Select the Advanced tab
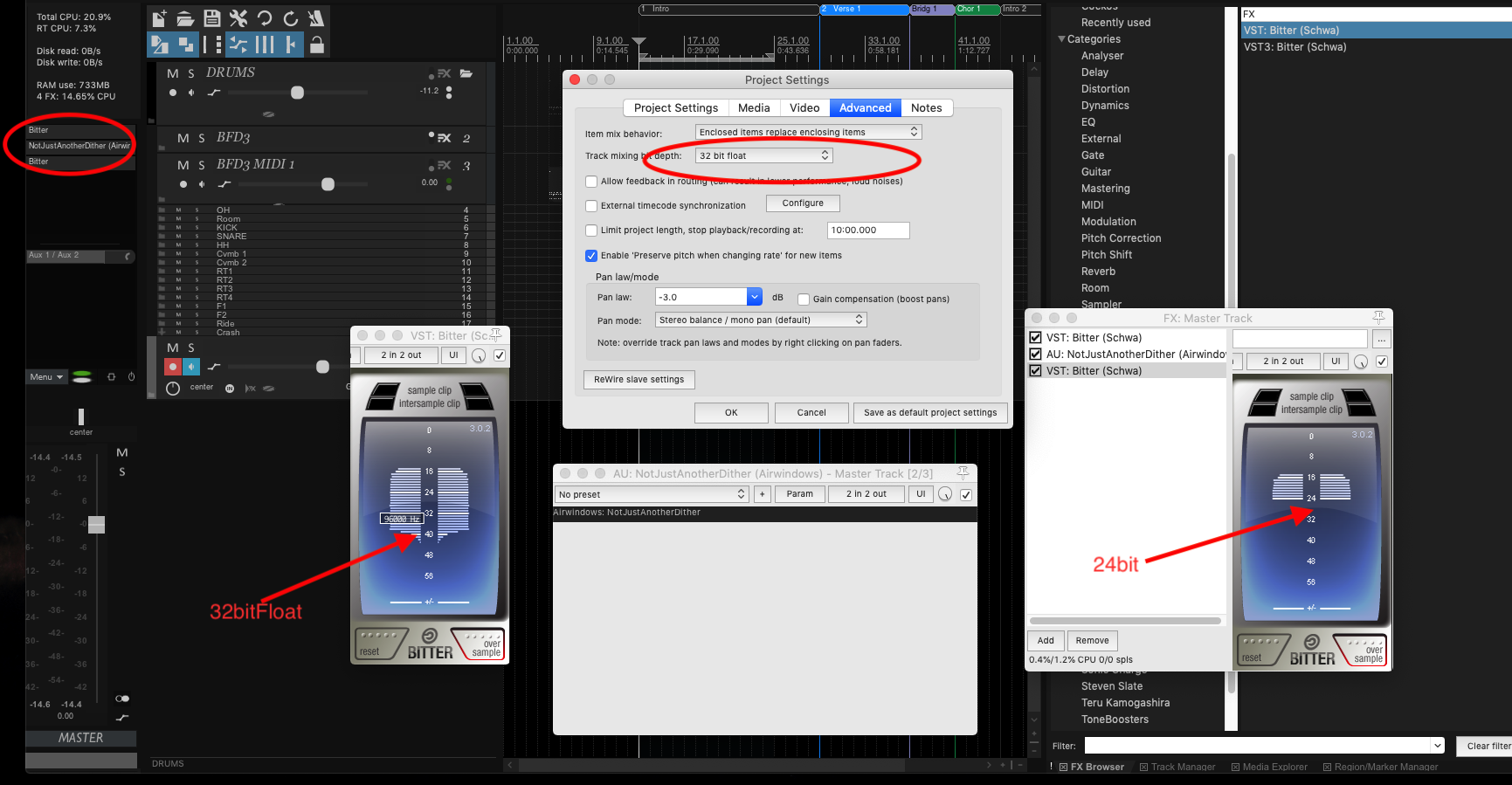The width and height of the screenshot is (1512, 785). (x=865, y=108)
